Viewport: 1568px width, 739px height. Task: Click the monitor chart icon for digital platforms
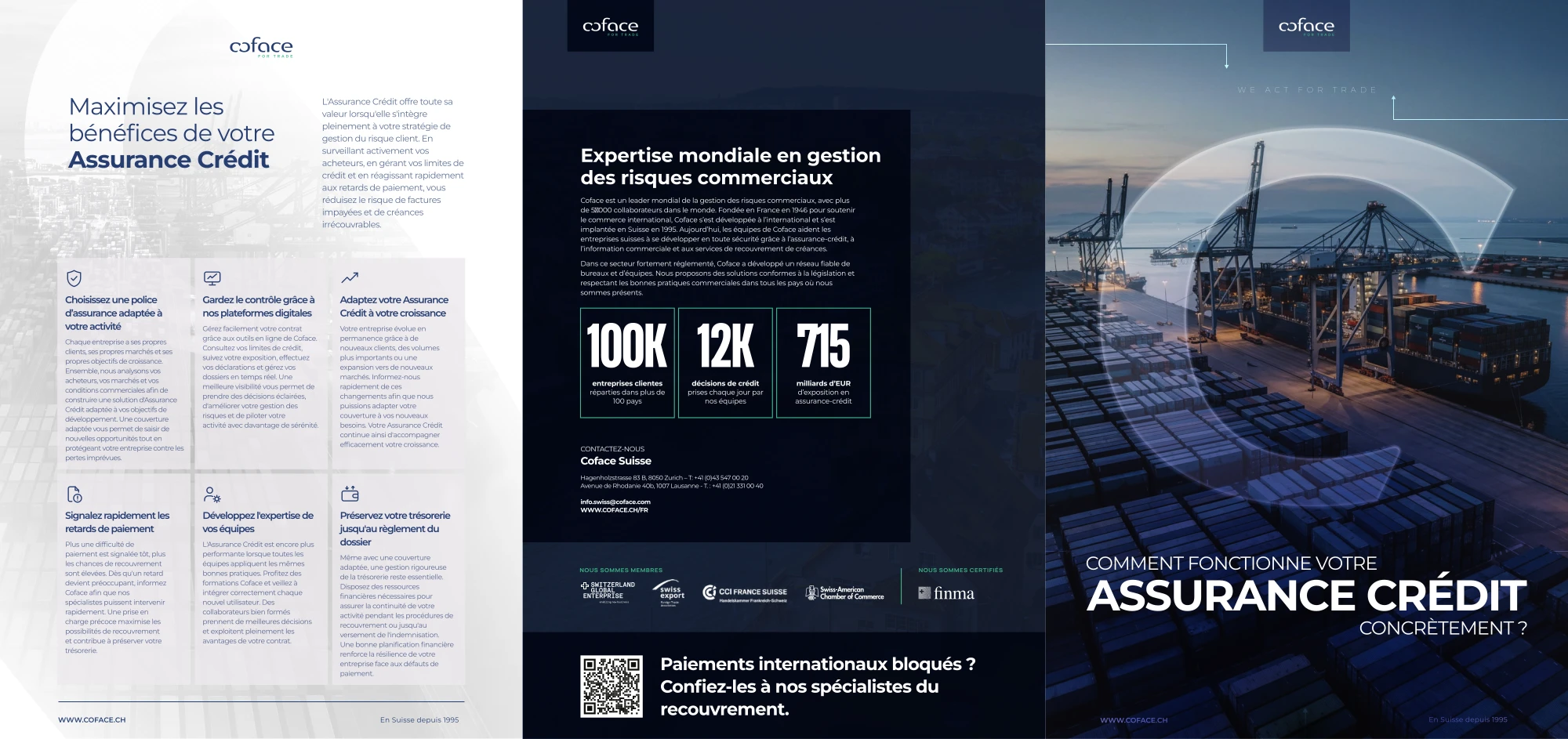(212, 278)
